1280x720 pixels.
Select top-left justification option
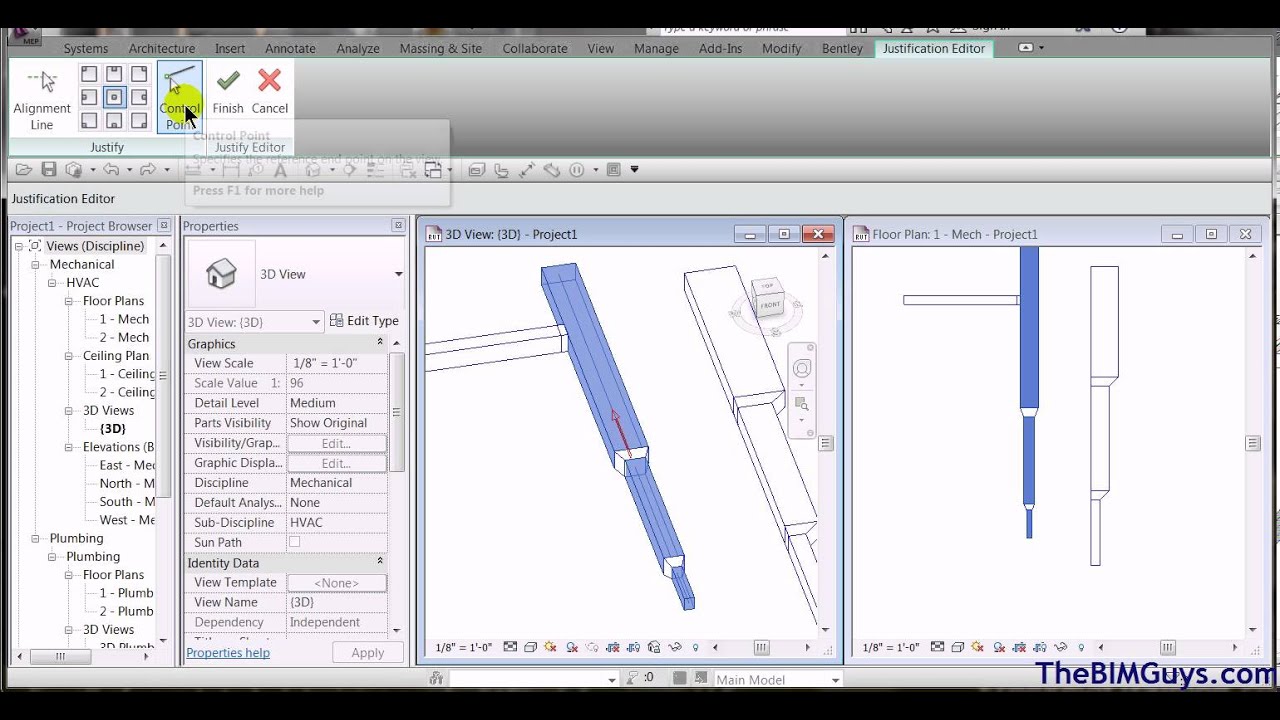coord(89,74)
